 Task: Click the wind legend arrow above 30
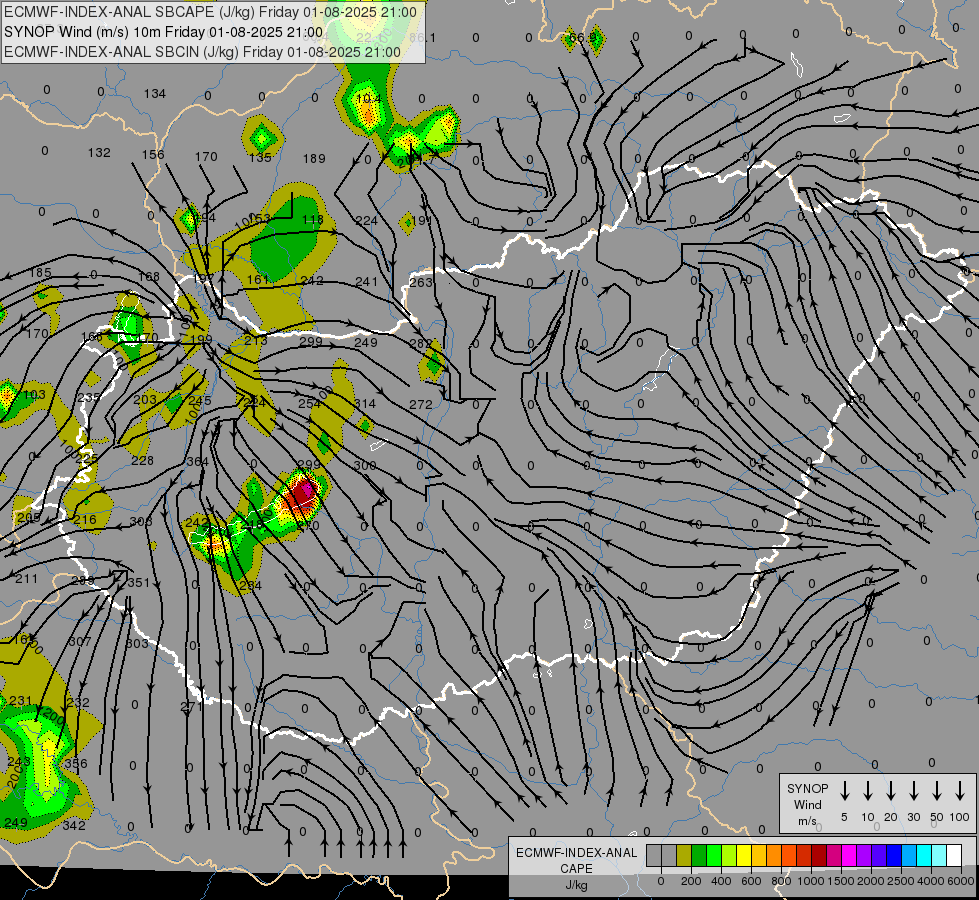913,791
